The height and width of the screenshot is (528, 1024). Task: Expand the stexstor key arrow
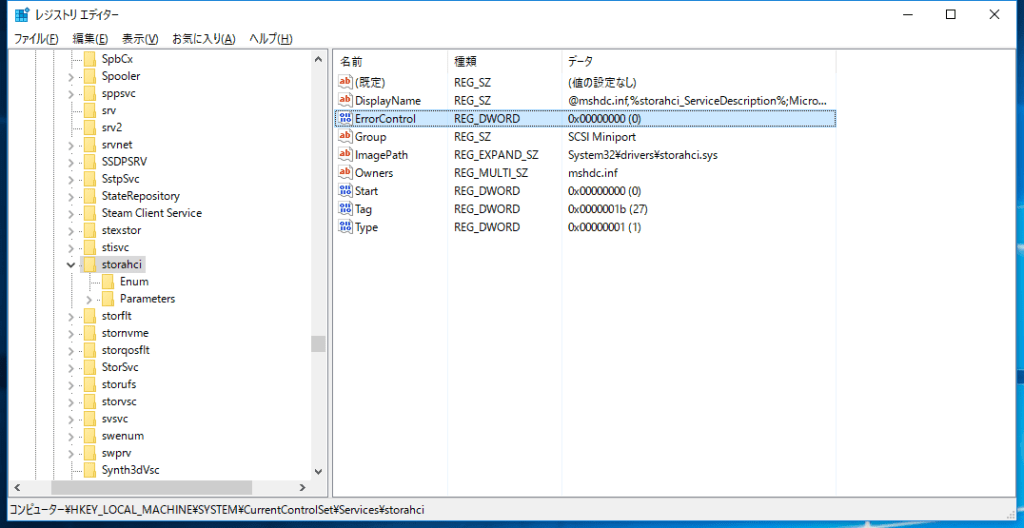[x=71, y=230]
